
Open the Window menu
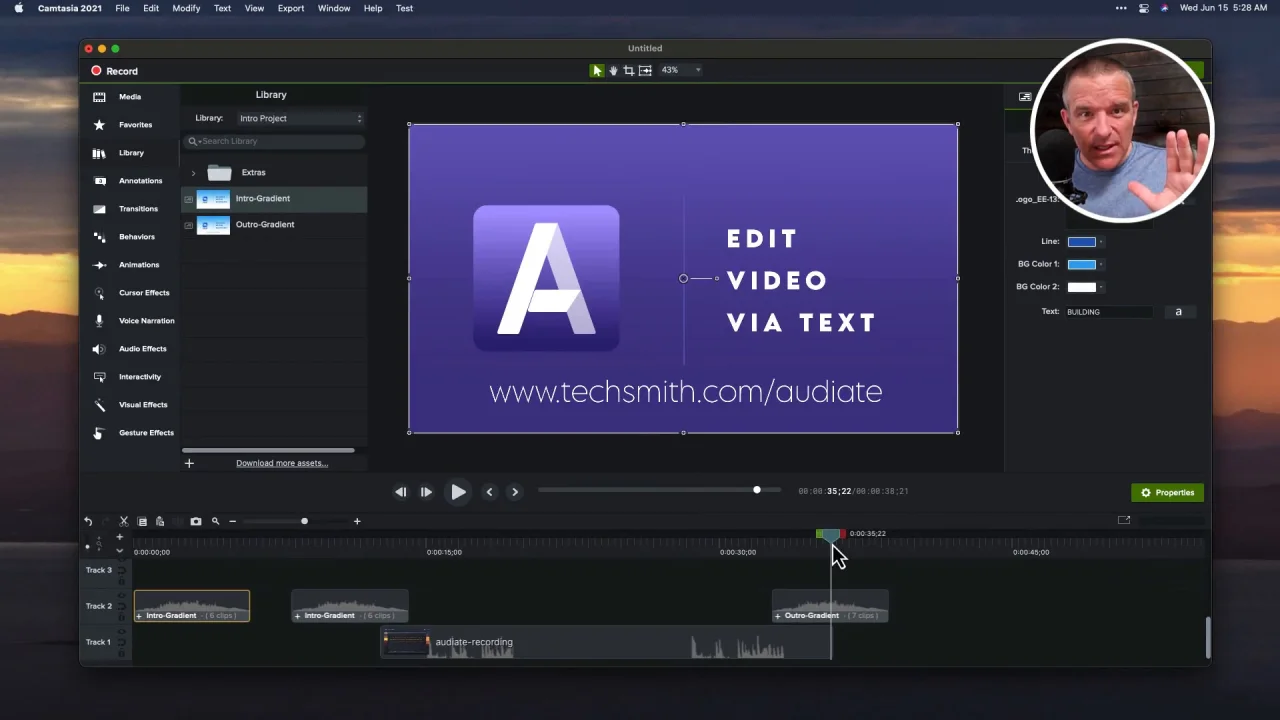pyautogui.click(x=334, y=8)
